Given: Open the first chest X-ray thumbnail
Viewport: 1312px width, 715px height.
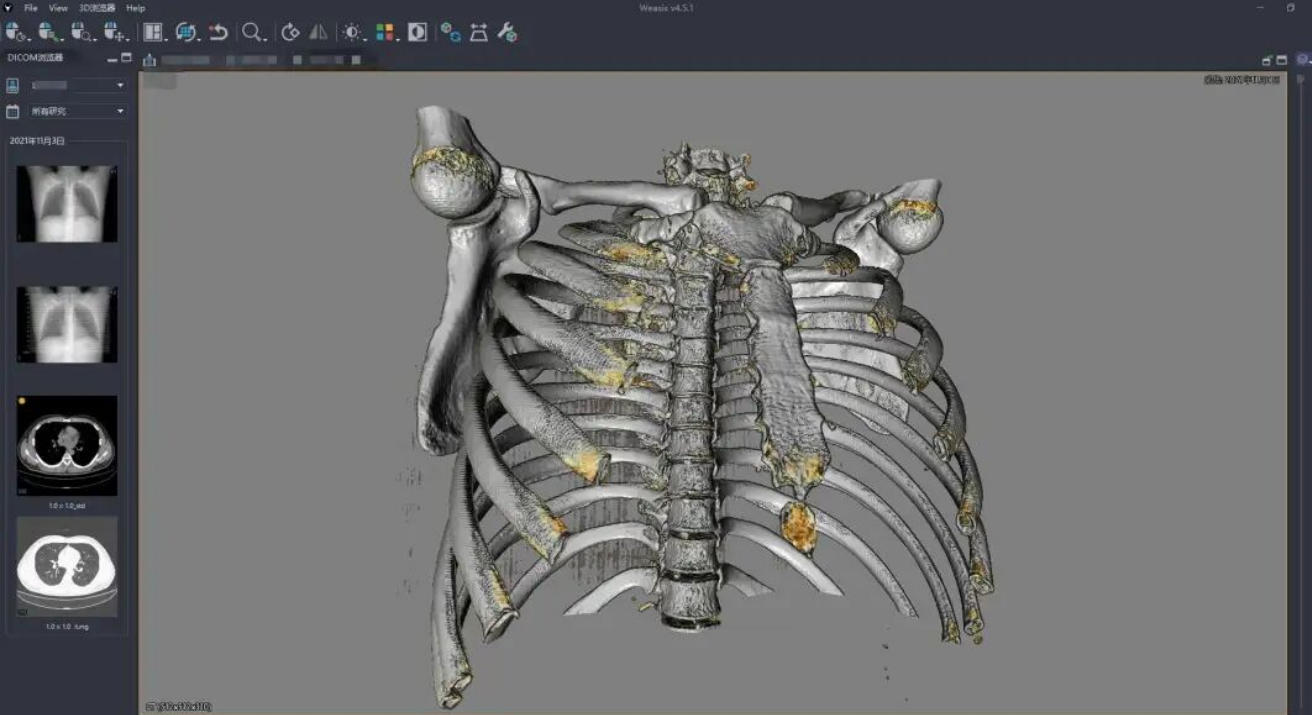Looking at the screenshot, I should point(67,203).
